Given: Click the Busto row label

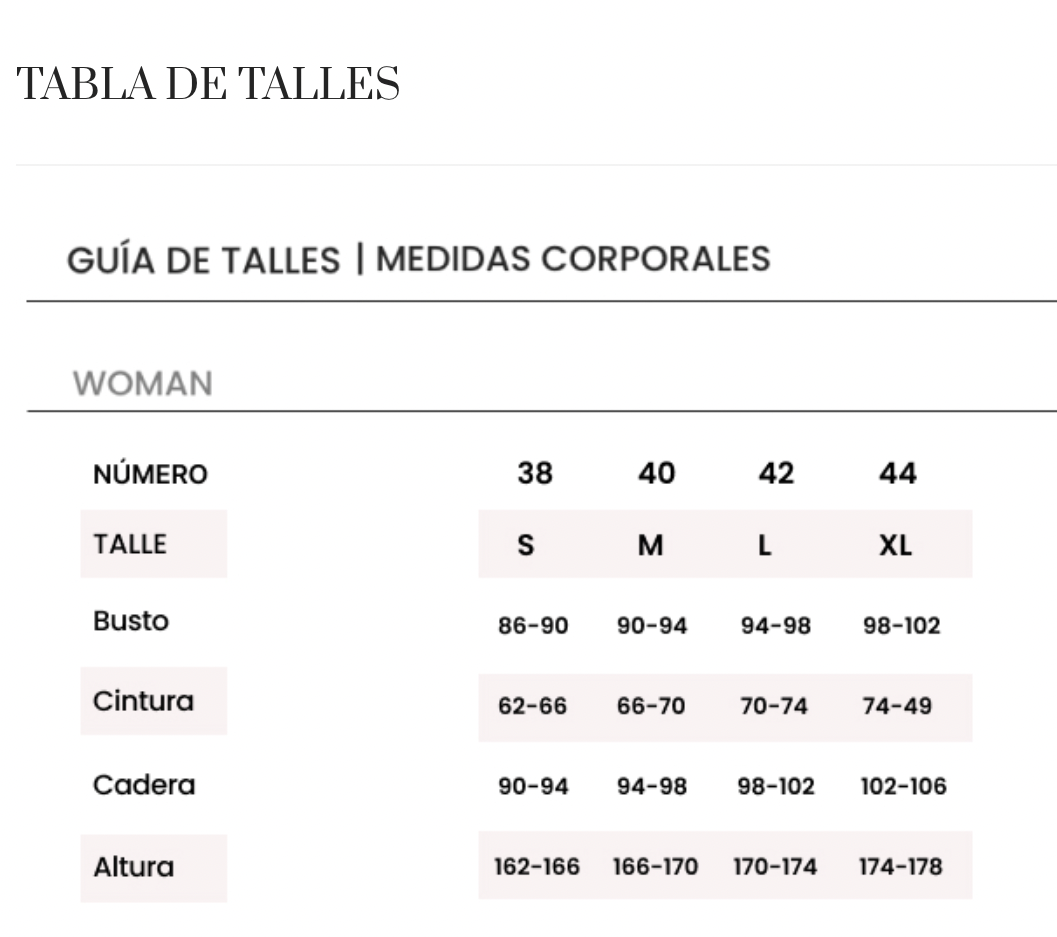Looking at the screenshot, I should point(131,621).
